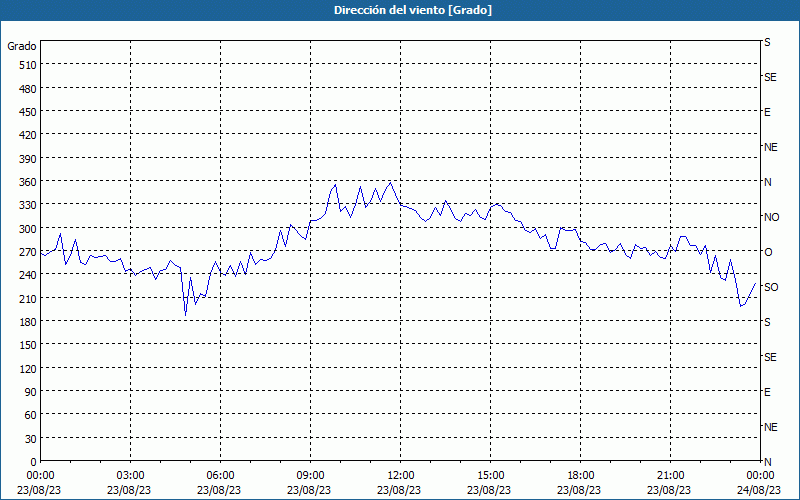Click the 210 degree axis label
800x500 pixels.
tap(28, 299)
